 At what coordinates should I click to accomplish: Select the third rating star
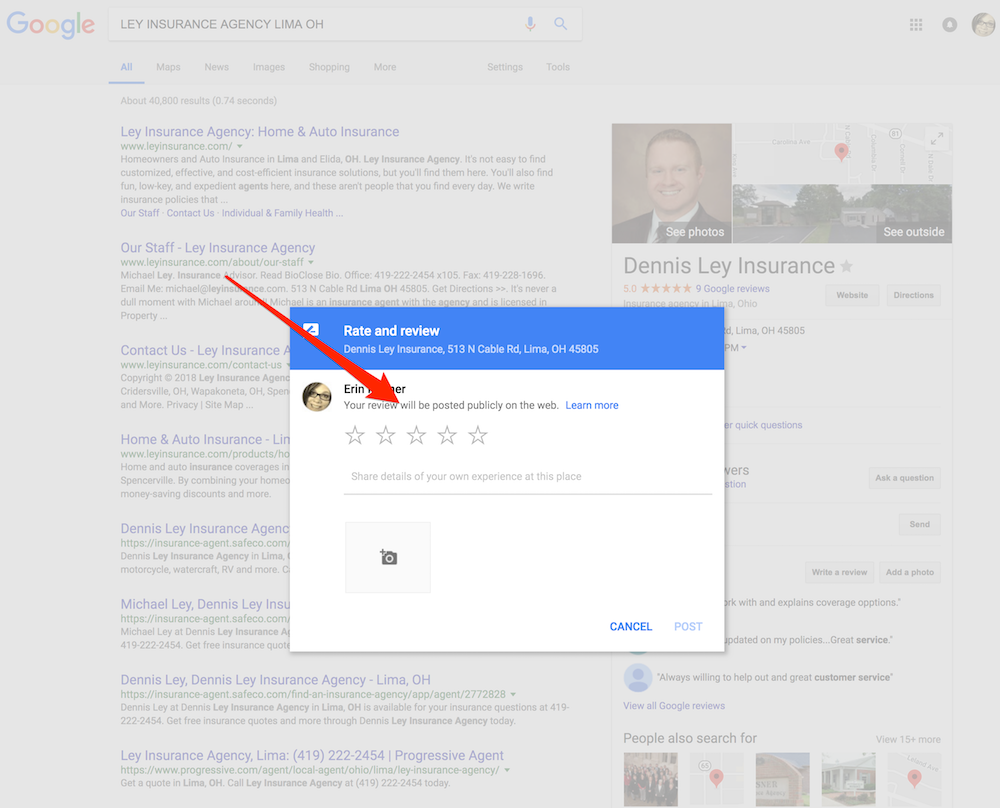click(416, 436)
